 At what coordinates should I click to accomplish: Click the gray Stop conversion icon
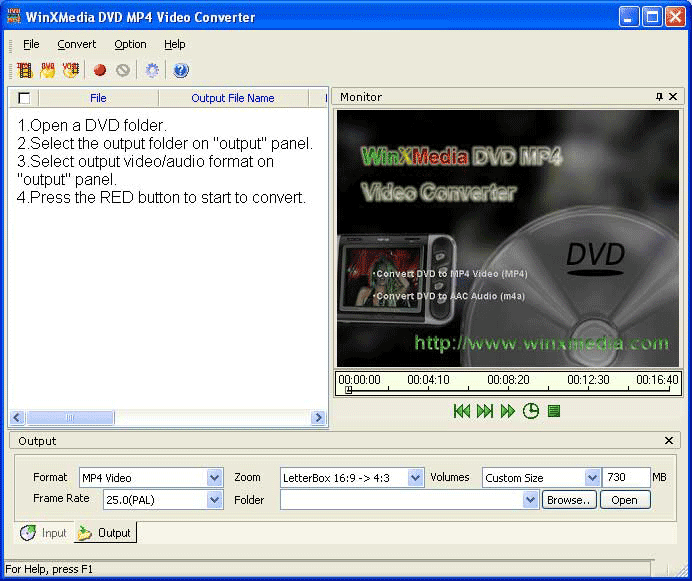tap(123, 70)
